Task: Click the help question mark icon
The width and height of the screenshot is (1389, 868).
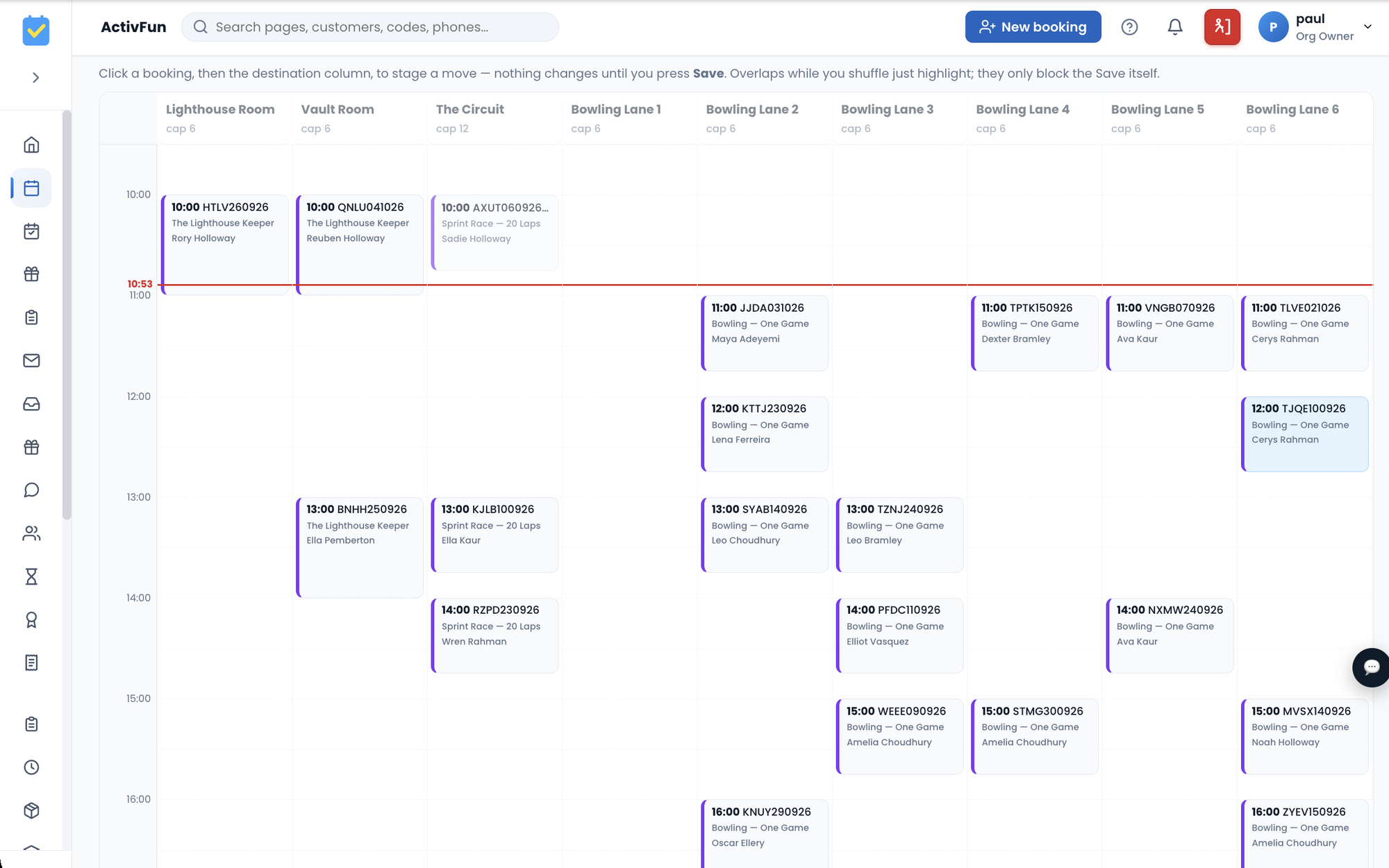Action: click(x=1129, y=27)
